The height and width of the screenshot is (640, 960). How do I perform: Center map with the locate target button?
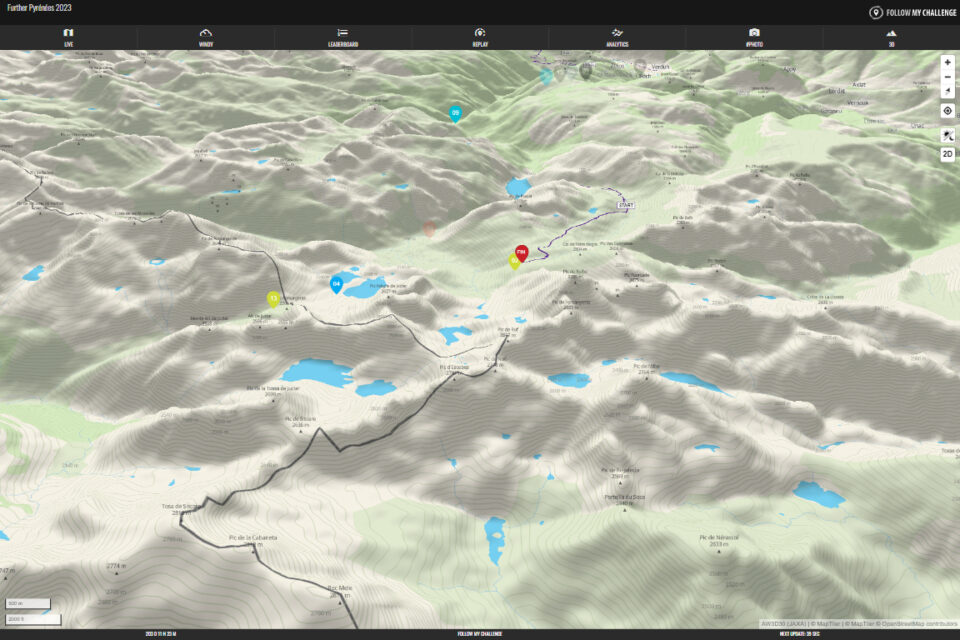click(x=947, y=111)
